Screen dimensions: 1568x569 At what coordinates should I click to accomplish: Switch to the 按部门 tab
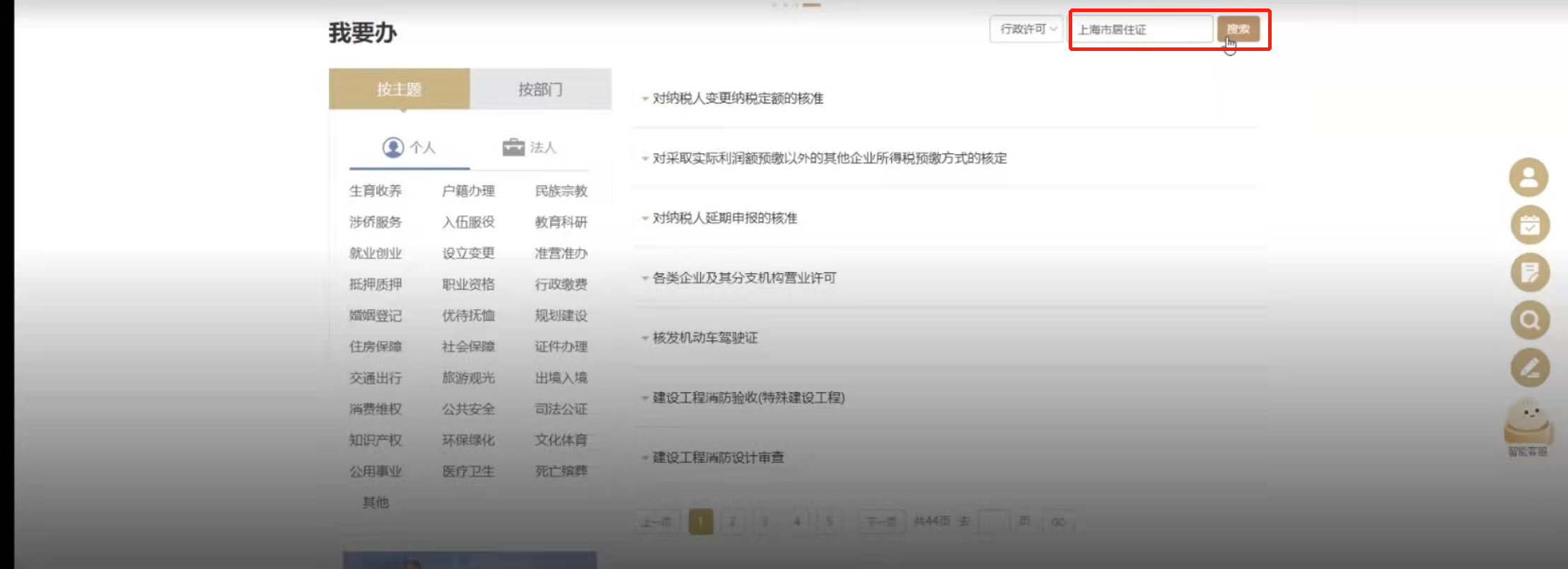click(540, 89)
